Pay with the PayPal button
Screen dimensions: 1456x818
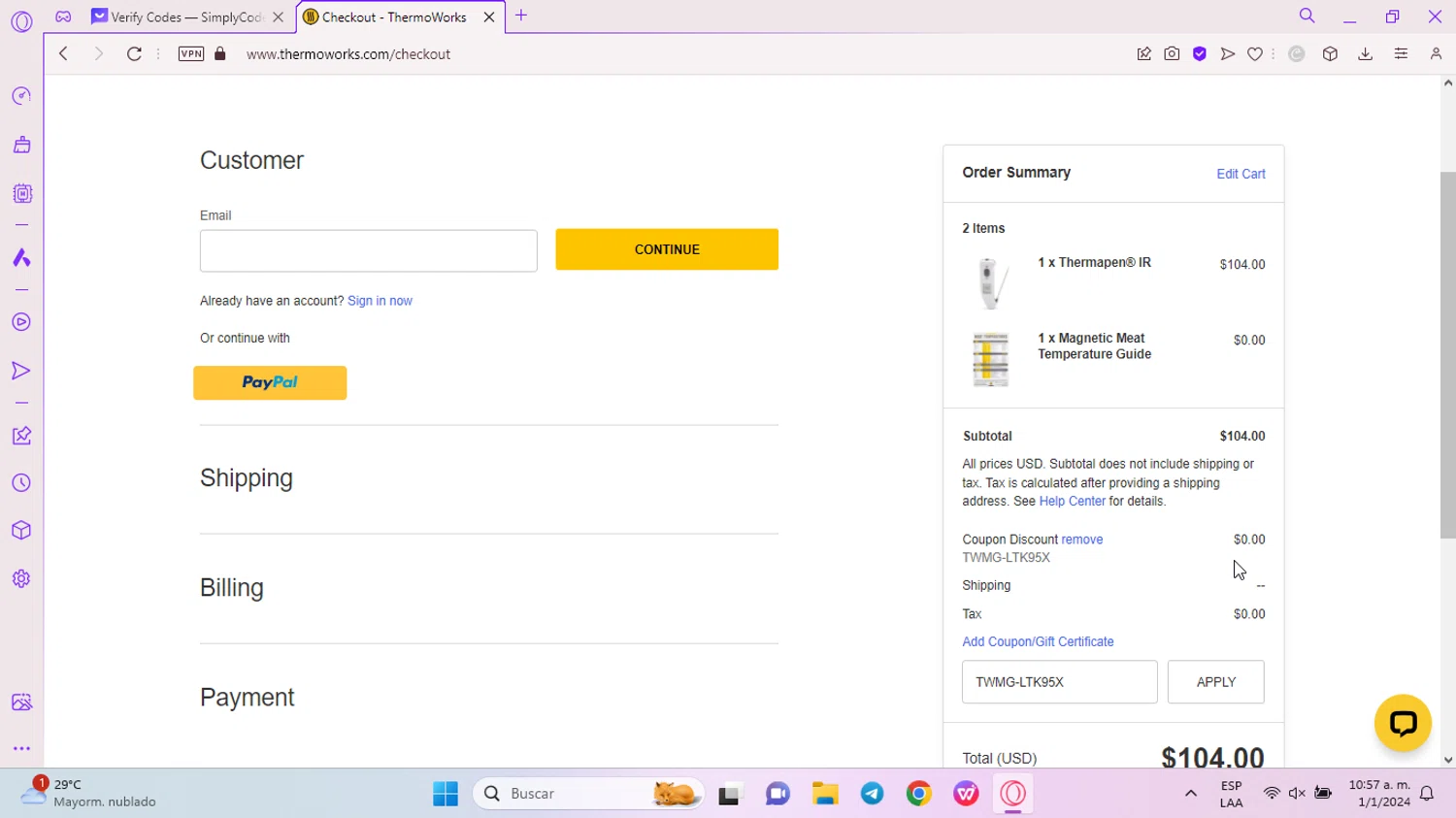270,382
